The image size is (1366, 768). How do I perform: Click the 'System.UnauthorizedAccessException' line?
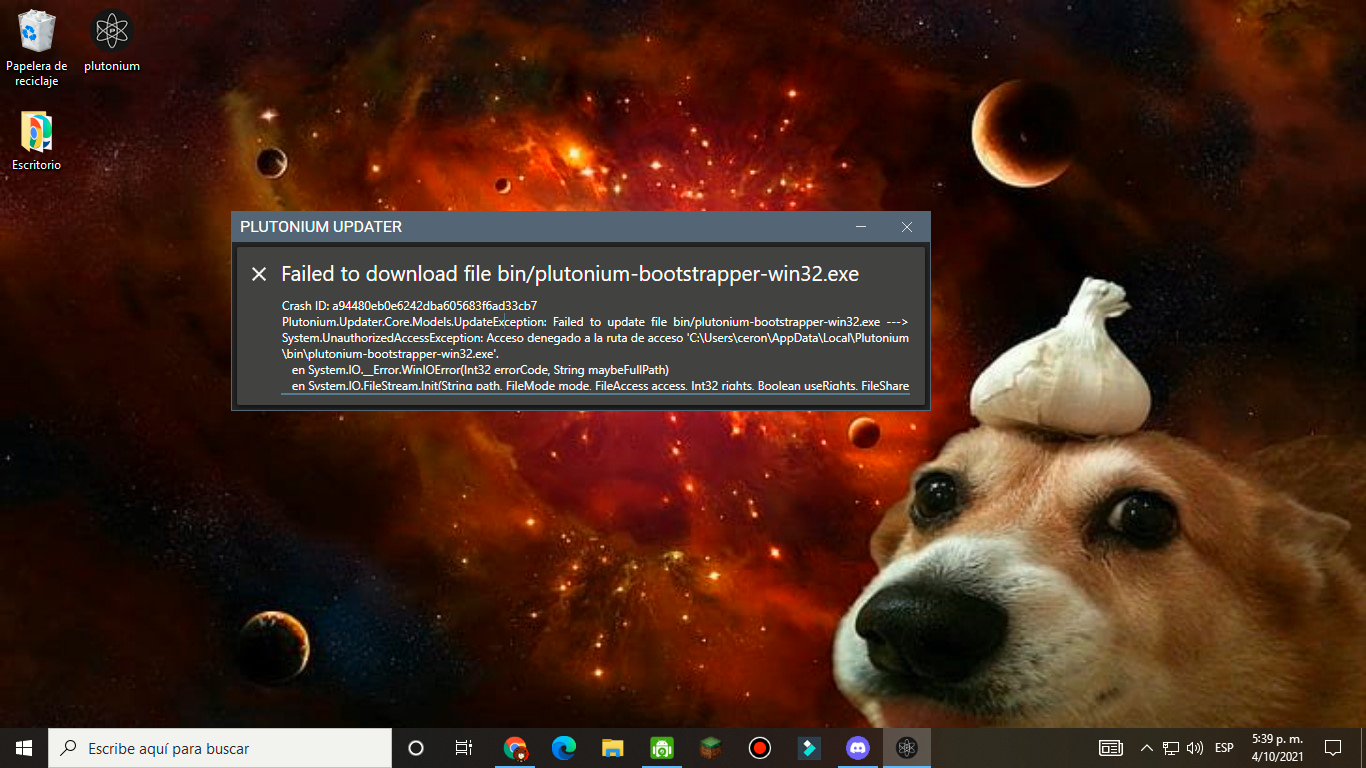(595, 338)
